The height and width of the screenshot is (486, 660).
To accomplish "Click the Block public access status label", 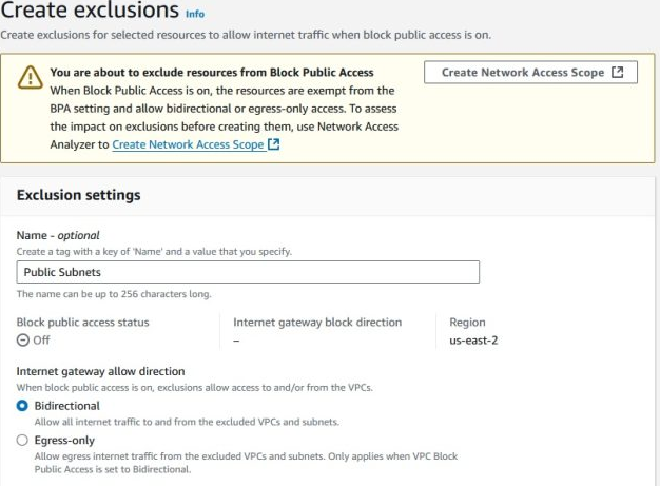I will [83, 322].
